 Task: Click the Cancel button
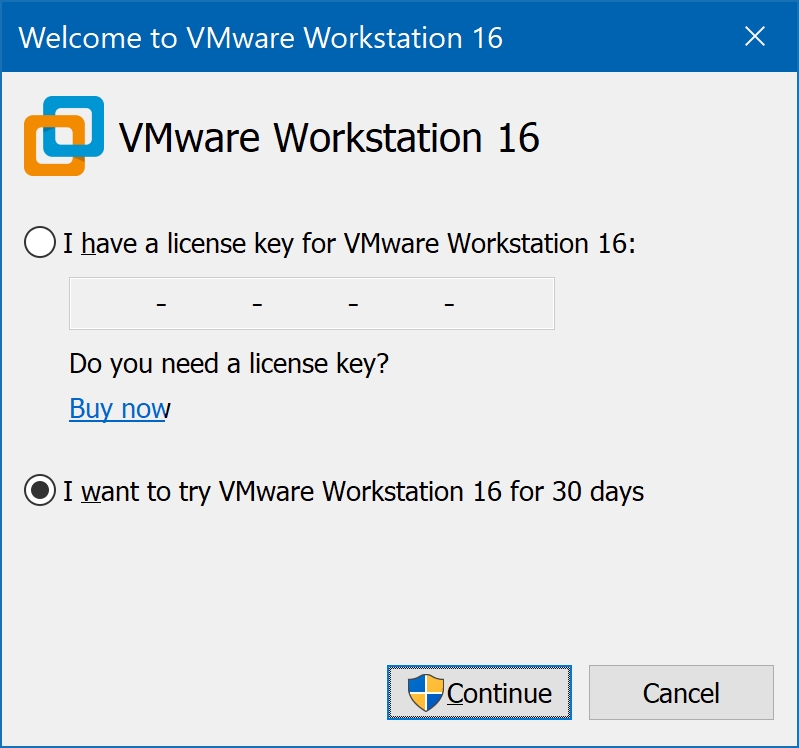pos(681,692)
